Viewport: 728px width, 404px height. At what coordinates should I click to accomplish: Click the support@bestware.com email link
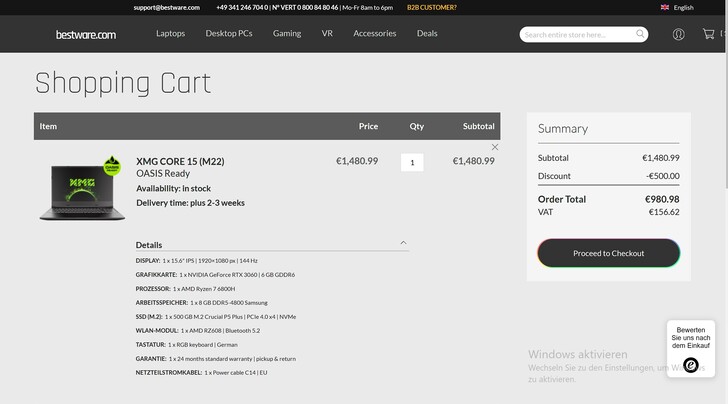[x=167, y=7]
